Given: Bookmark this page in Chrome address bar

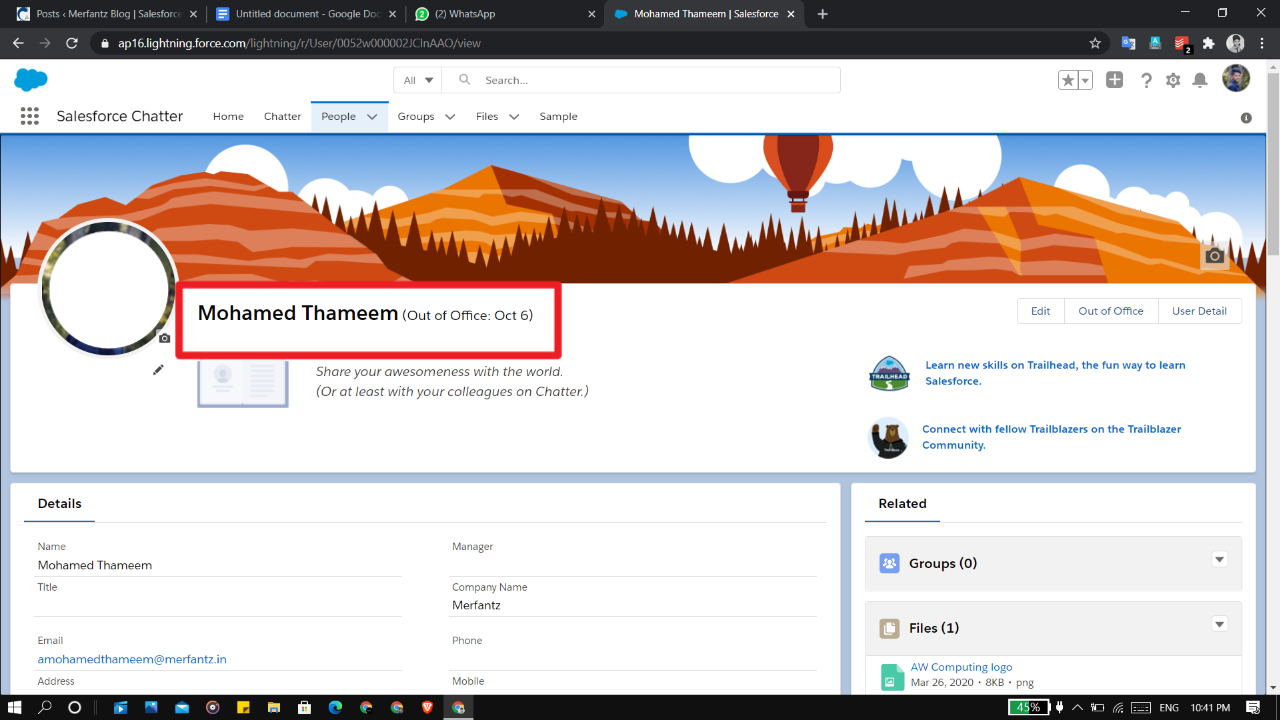Looking at the screenshot, I should coord(1095,43).
